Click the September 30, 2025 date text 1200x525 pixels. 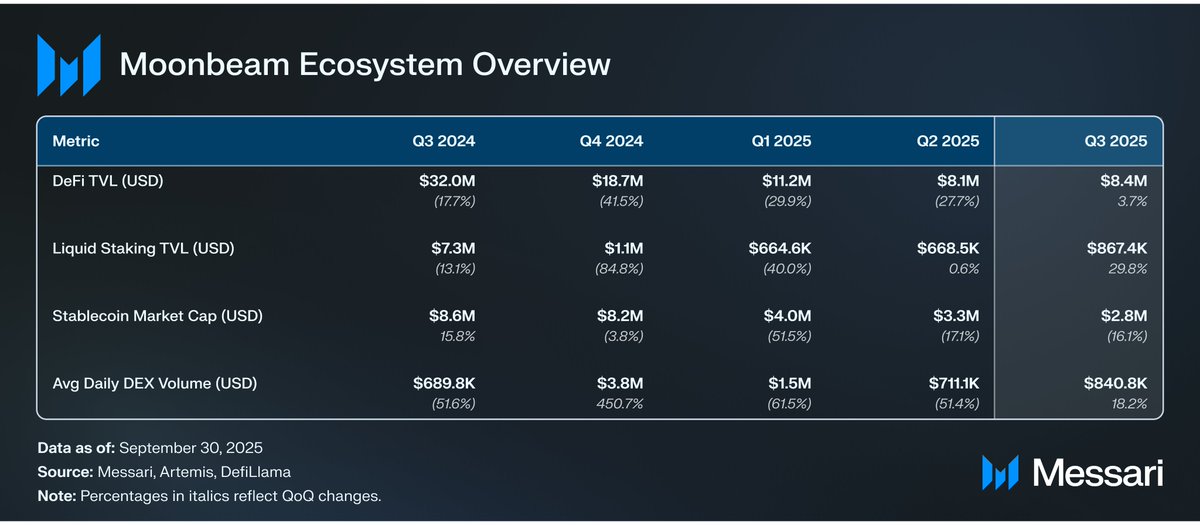[189, 450]
